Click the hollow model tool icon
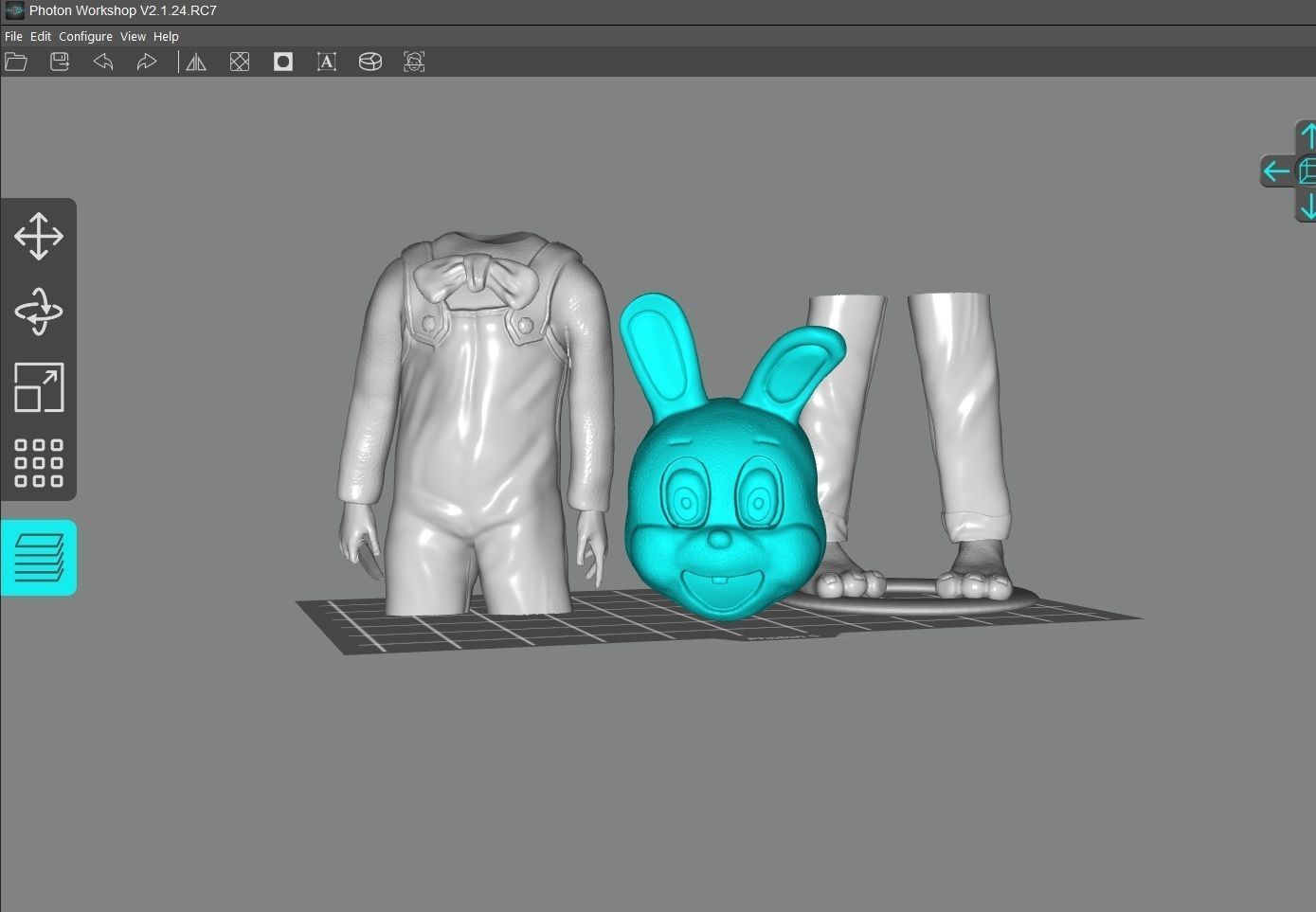Image resolution: width=1316 pixels, height=912 pixels. tap(240, 62)
